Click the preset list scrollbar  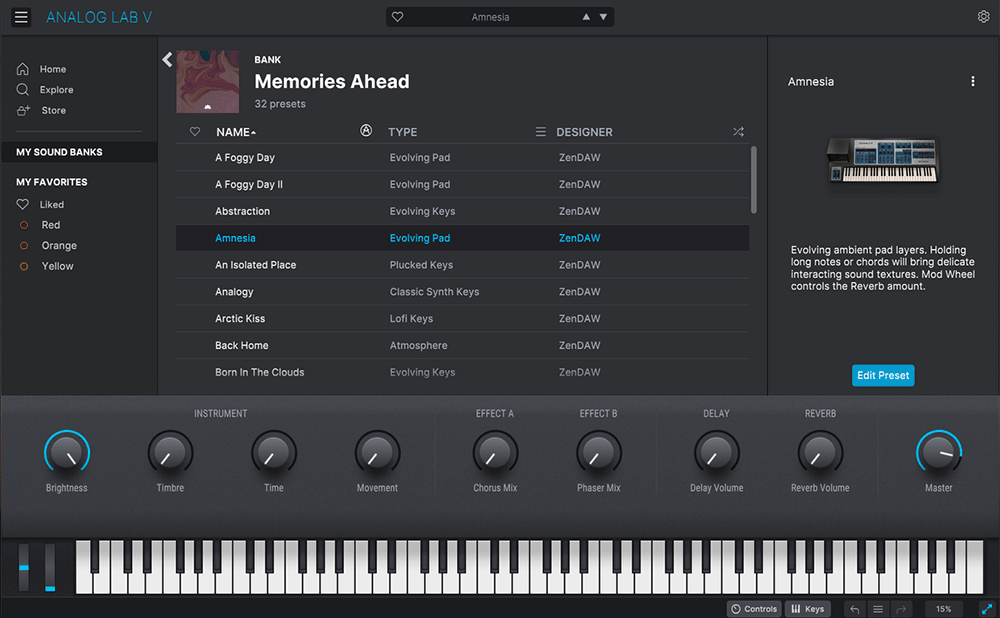click(754, 180)
